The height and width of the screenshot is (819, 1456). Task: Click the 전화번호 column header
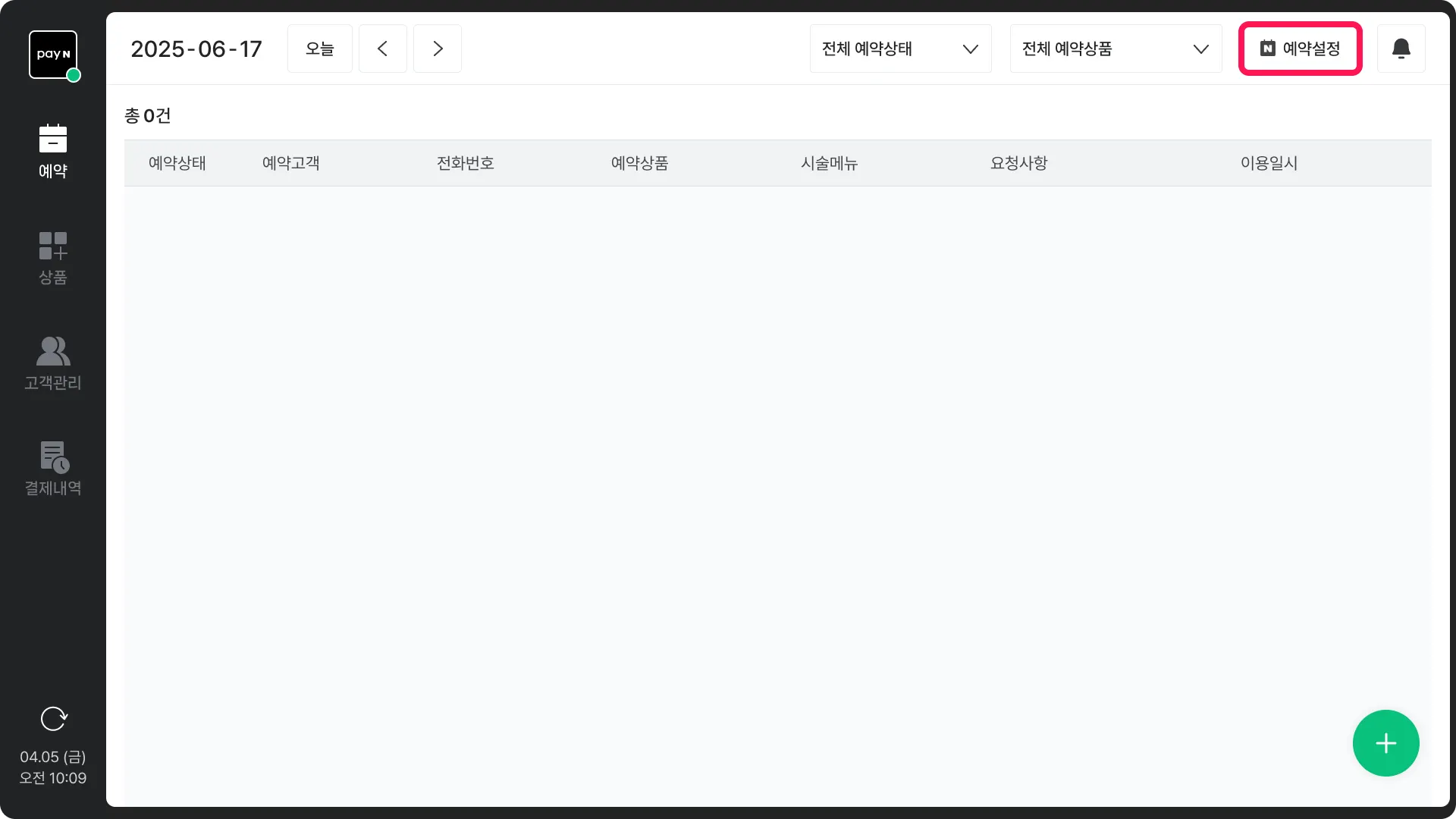(x=465, y=163)
